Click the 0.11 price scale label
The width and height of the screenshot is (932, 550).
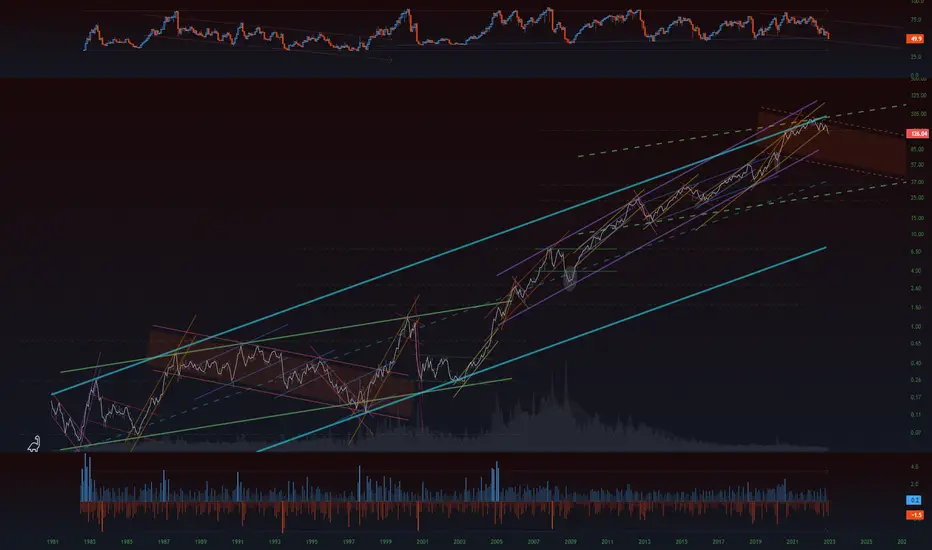click(916, 414)
